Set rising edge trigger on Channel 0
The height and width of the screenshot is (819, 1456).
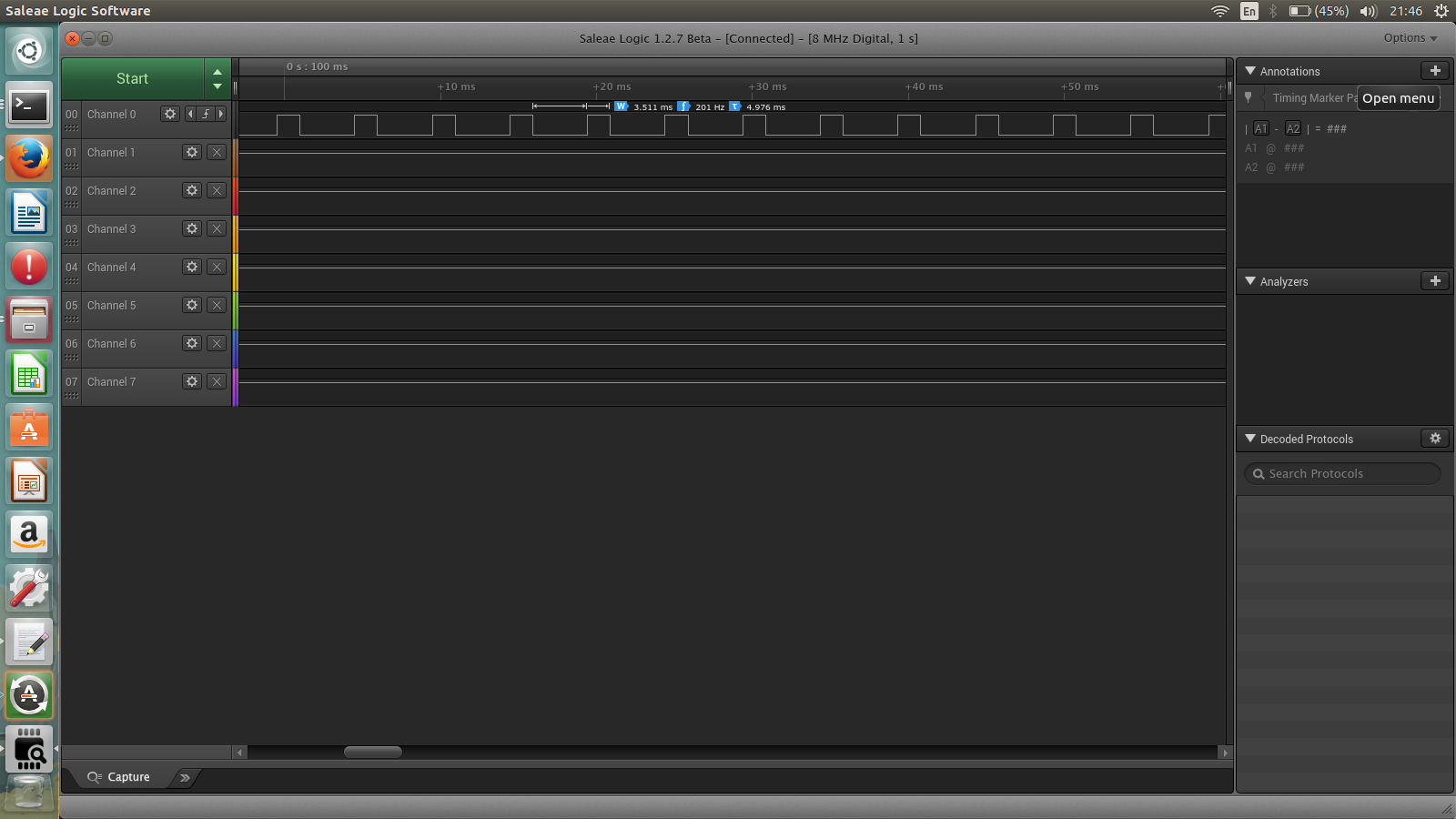pos(206,114)
